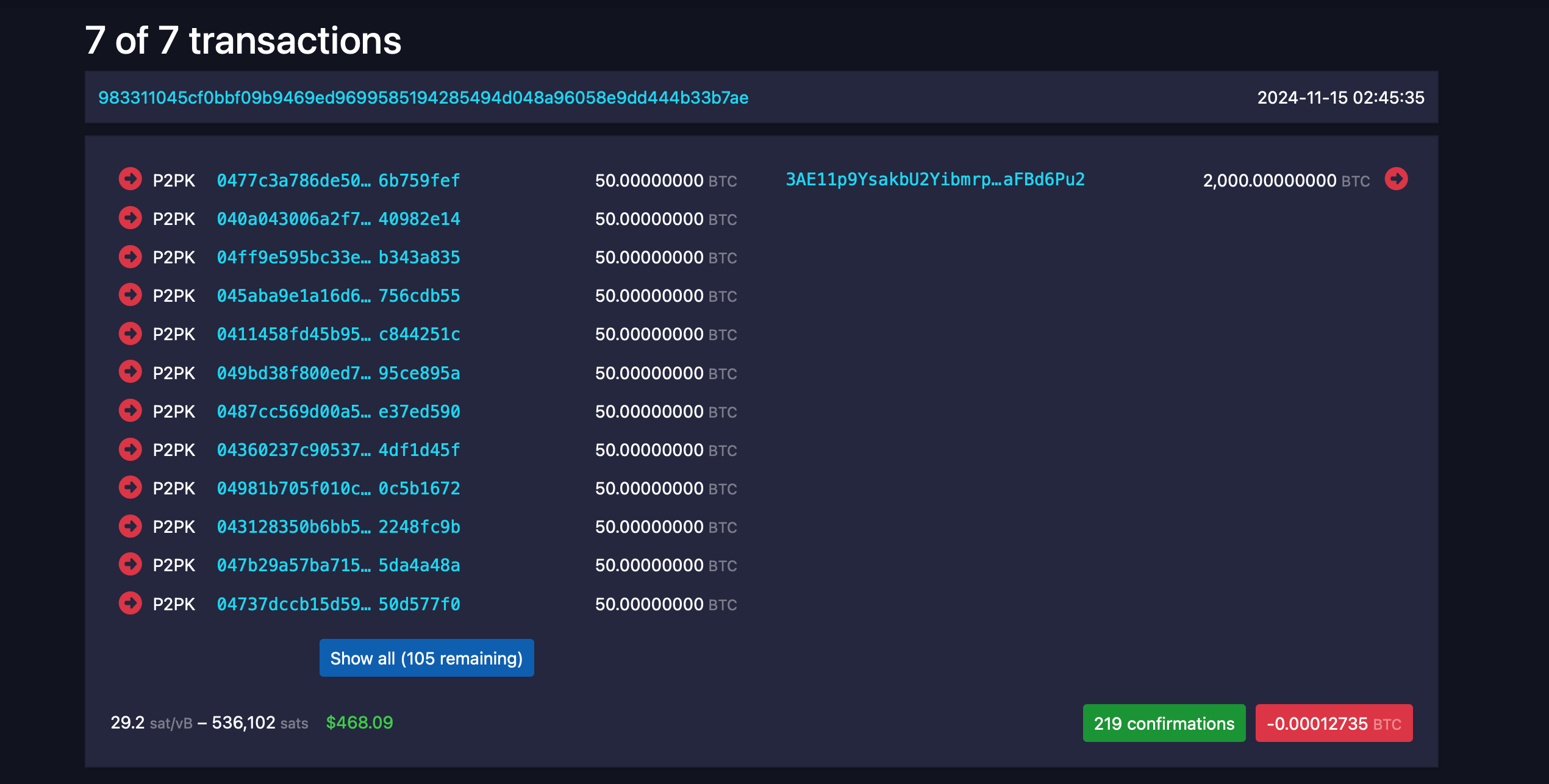
Task: Click red arrow icon beside 0411458fd45b95 input
Action: [x=130, y=333]
